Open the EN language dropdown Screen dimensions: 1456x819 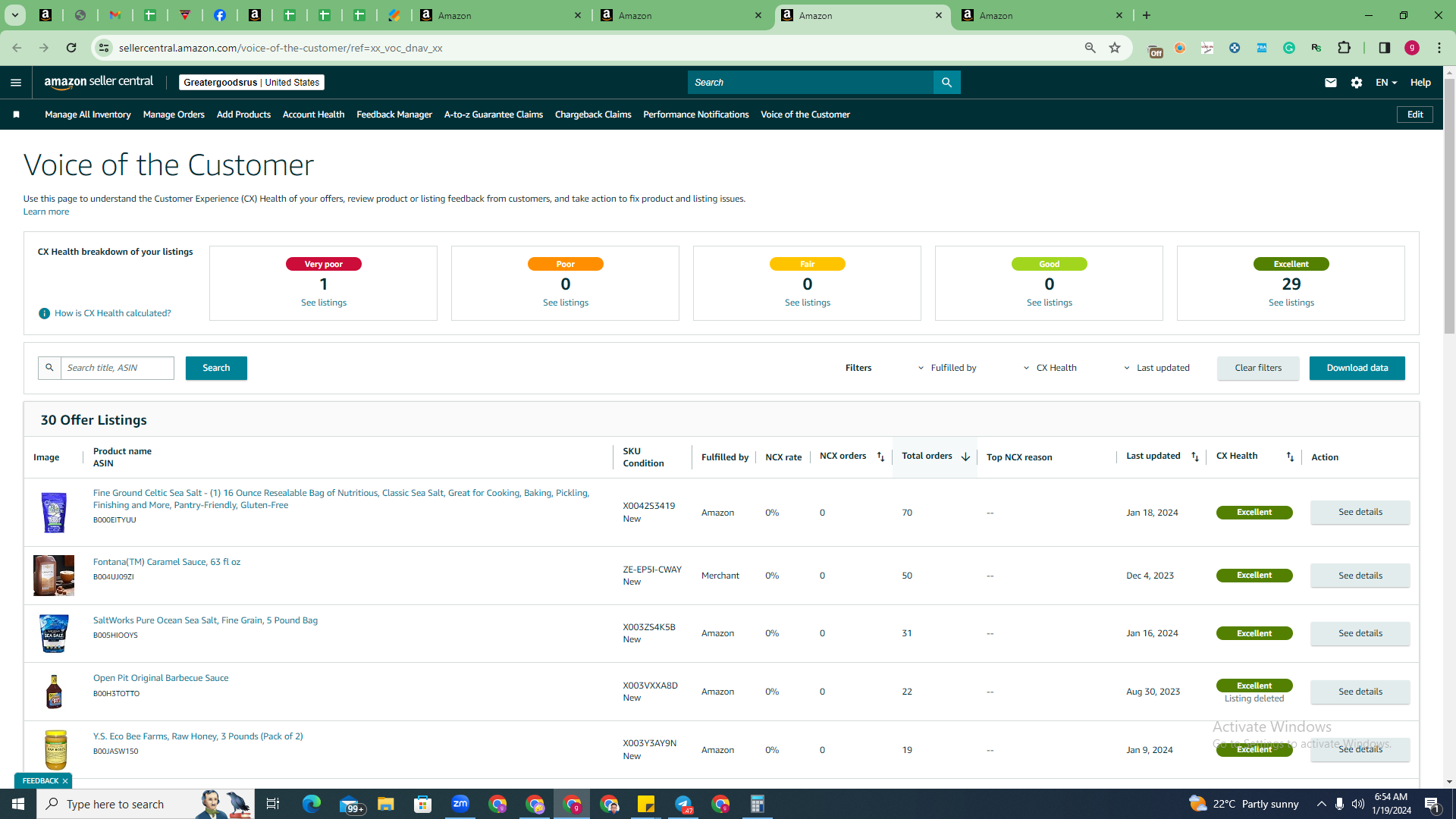coord(1386,83)
